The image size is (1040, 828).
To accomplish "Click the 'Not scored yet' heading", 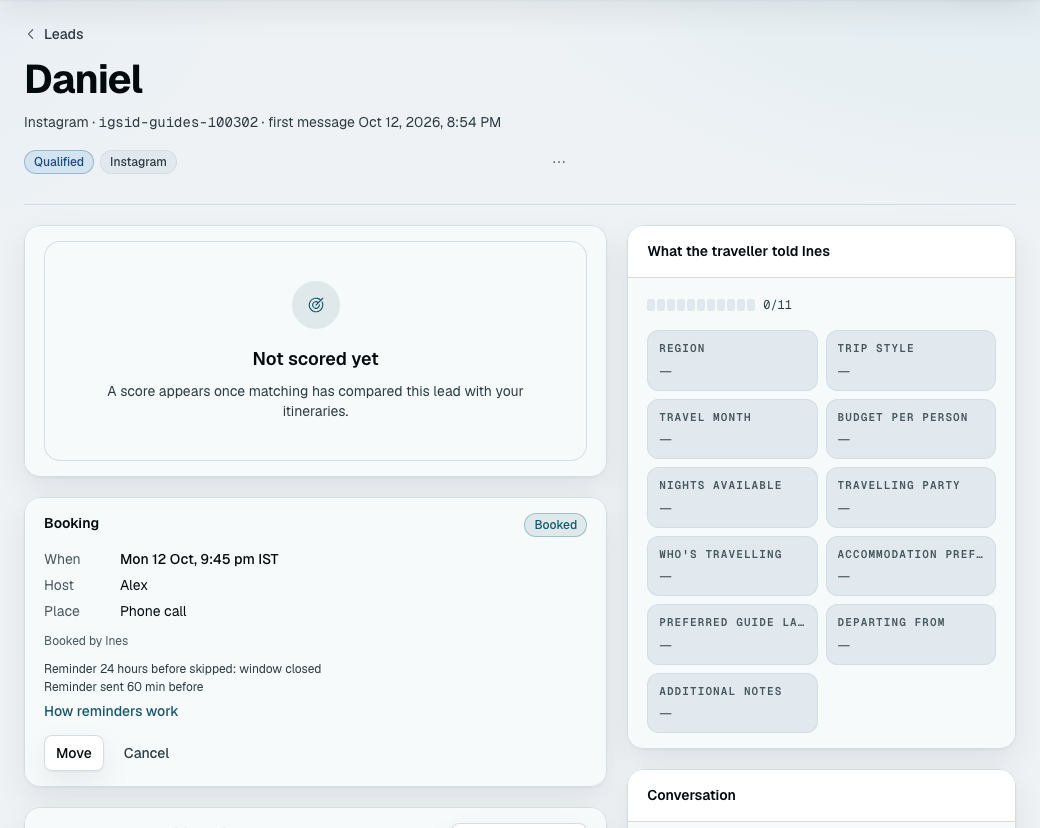I will pos(316,359).
